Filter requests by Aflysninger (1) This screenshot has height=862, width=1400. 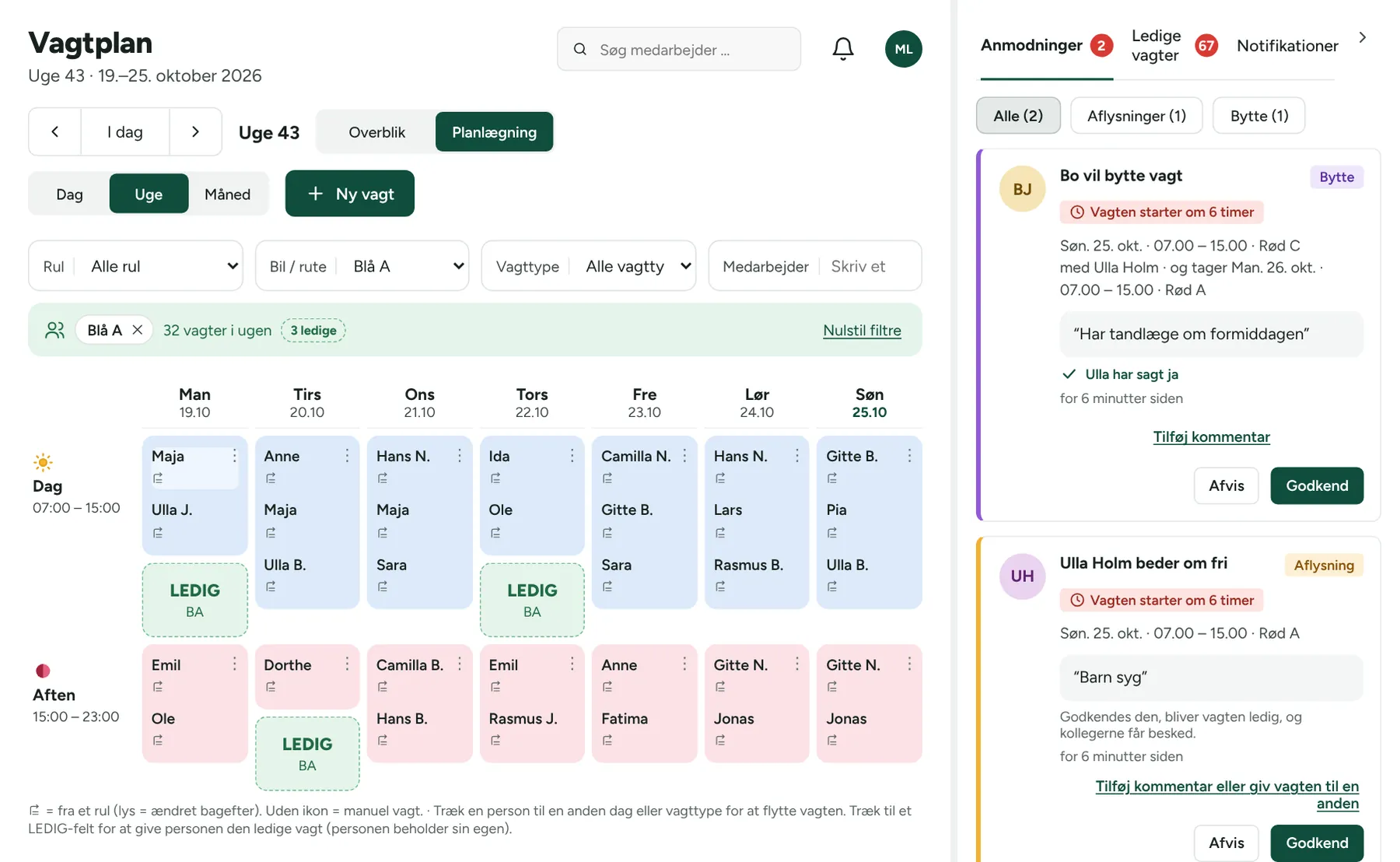(1136, 116)
